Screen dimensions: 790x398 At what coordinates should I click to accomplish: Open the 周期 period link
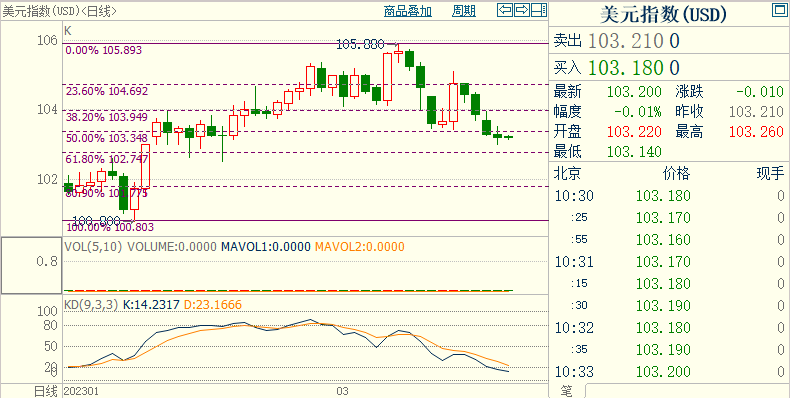(464, 11)
